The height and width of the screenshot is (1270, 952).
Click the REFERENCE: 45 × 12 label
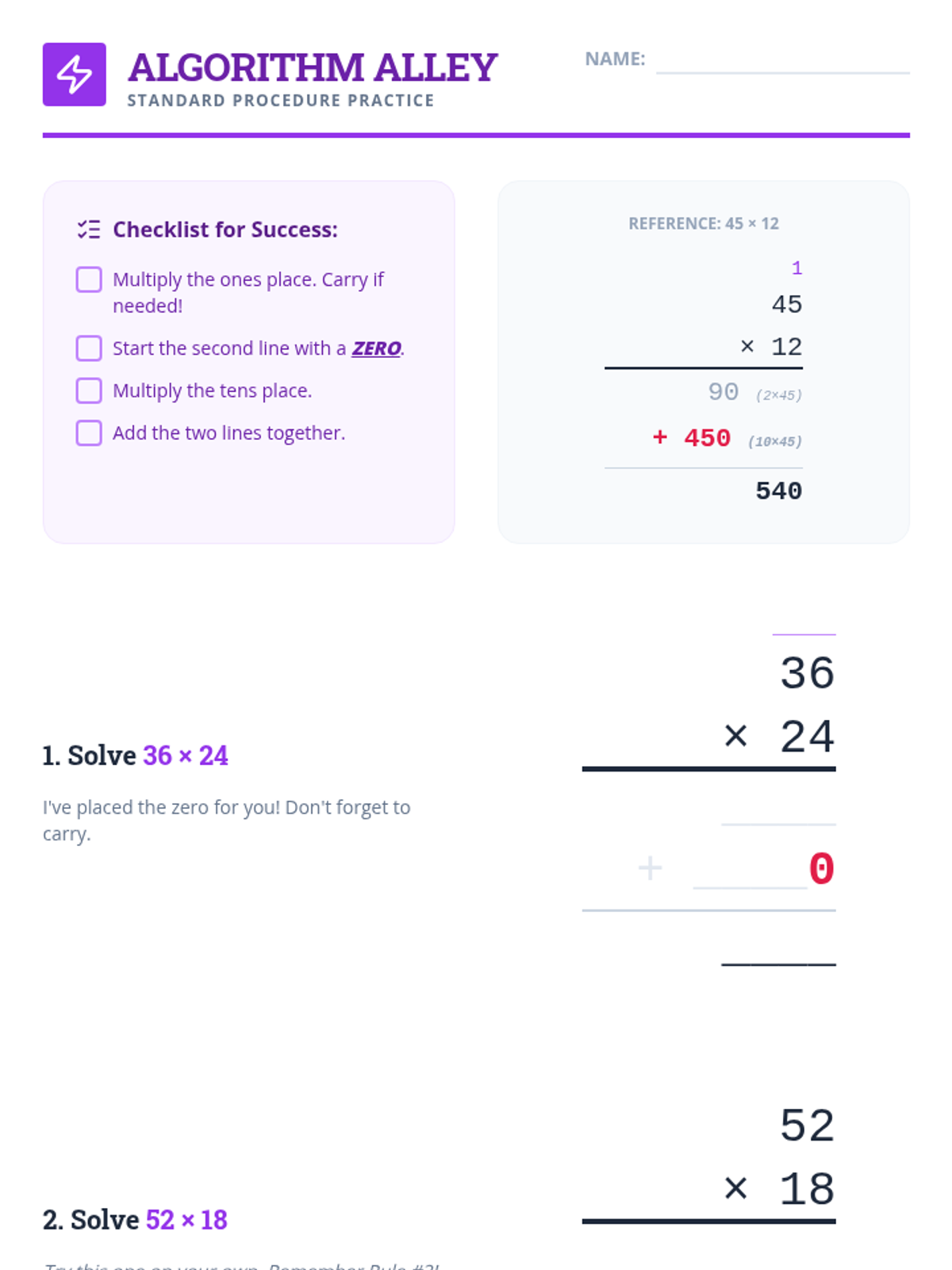pyautogui.click(x=704, y=224)
